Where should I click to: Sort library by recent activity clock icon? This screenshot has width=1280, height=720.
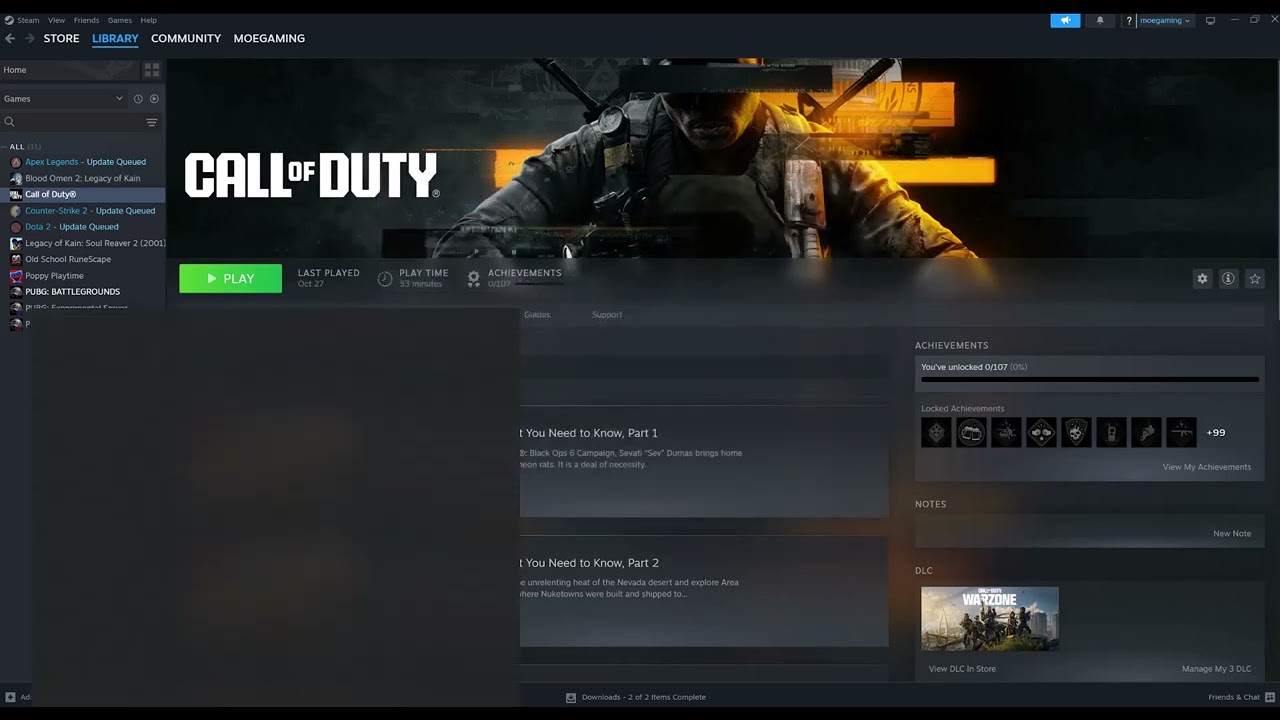coord(138,99)
